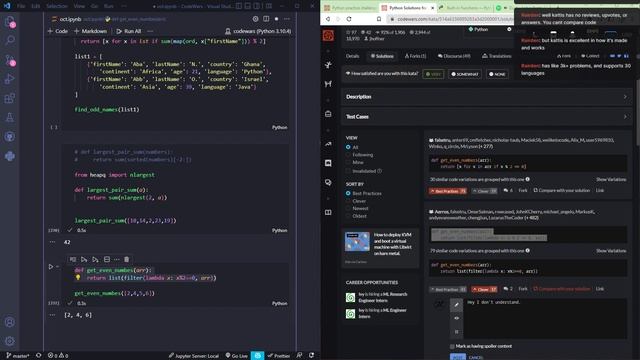Screen dimensions: 640x360
Task: Open the Search view in VS Code
Action: coord(9,40)
